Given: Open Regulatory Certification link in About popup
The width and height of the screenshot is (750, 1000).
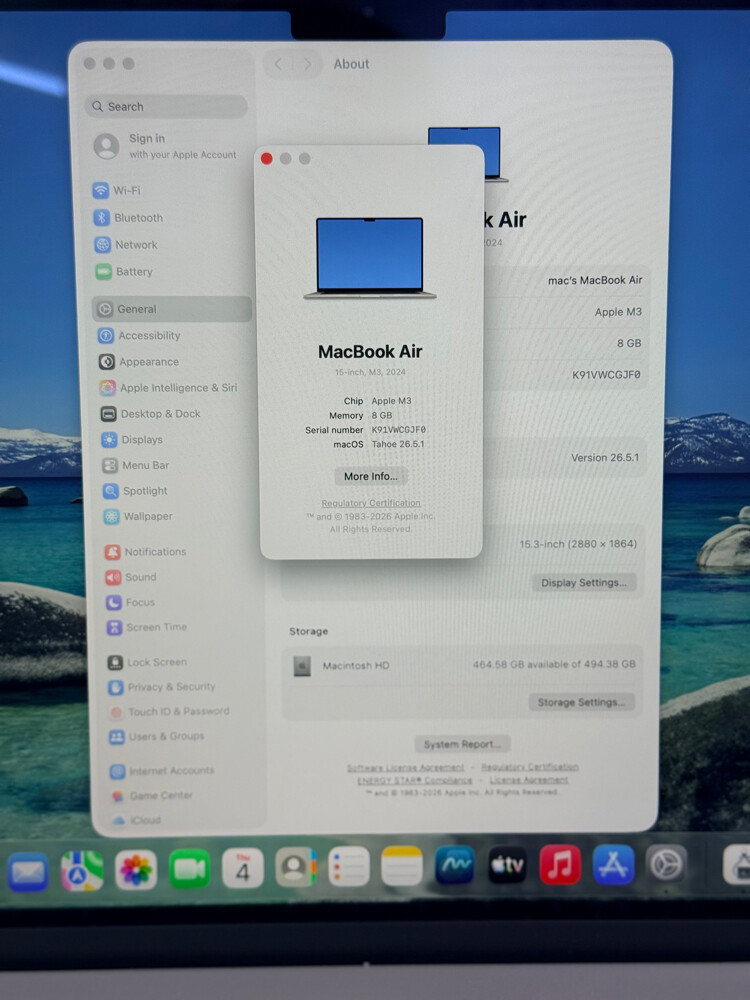Looking at the screenshot, I should (x=371, y=503).
